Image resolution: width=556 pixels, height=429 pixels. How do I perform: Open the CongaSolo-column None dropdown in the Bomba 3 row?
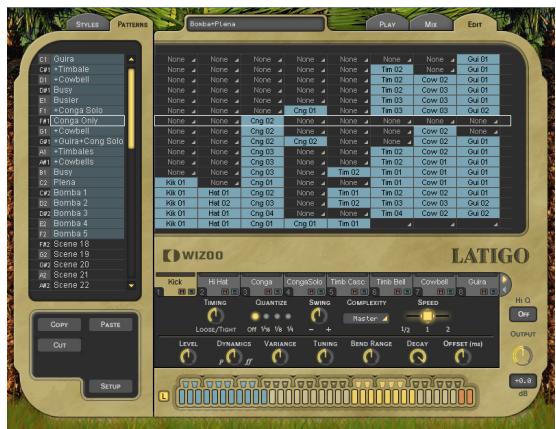(306, 213)
